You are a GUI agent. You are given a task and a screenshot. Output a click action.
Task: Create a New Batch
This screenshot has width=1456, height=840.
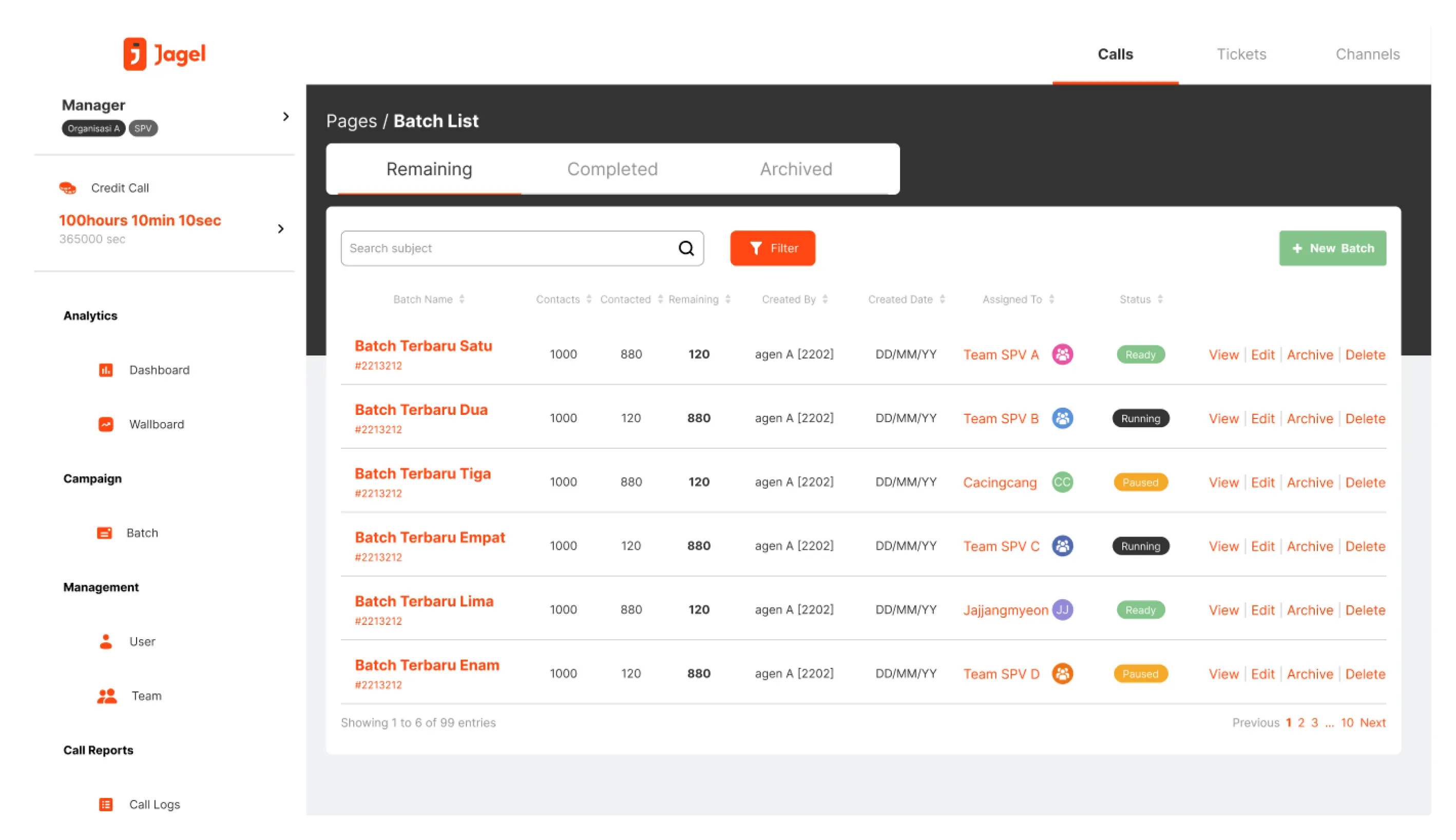click(x=1332, y=248)
